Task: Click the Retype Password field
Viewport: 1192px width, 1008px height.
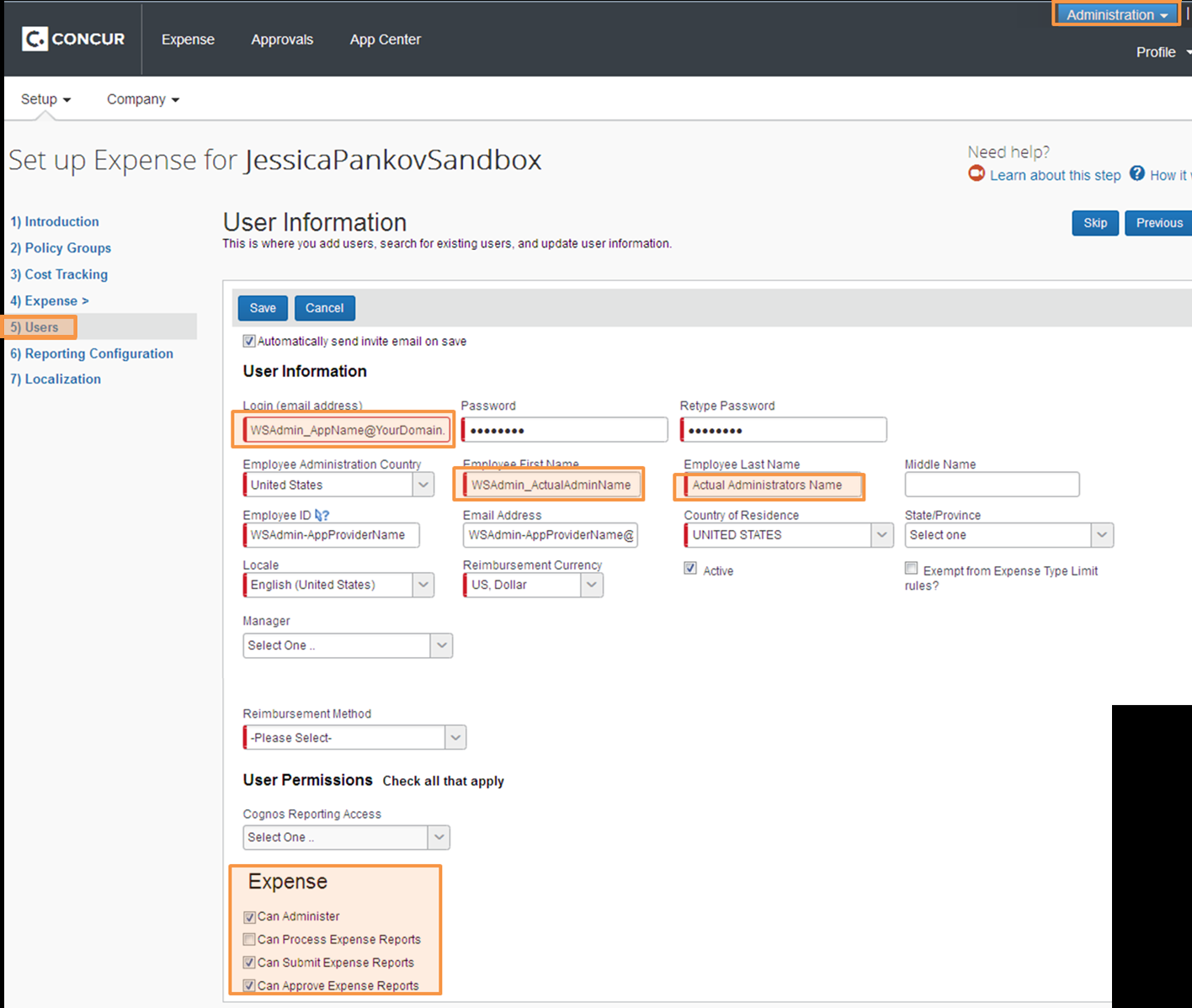Action: pyautogui.click(x=783, y=430)
